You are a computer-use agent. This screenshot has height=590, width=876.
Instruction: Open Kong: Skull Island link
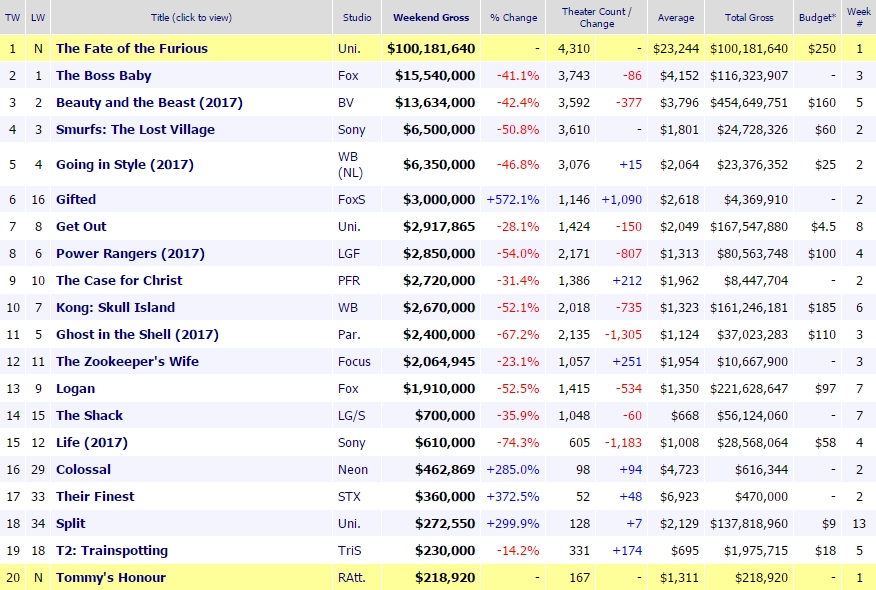[x=115, y=307]
